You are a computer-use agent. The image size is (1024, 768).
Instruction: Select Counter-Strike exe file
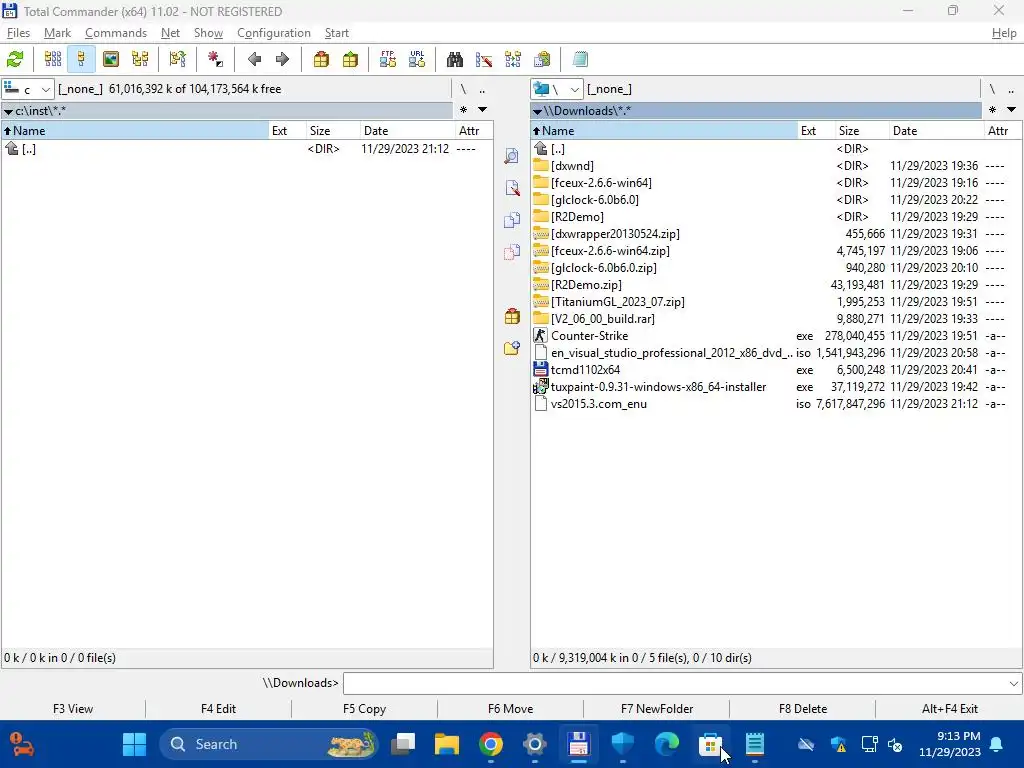click(x=776, y=336)
